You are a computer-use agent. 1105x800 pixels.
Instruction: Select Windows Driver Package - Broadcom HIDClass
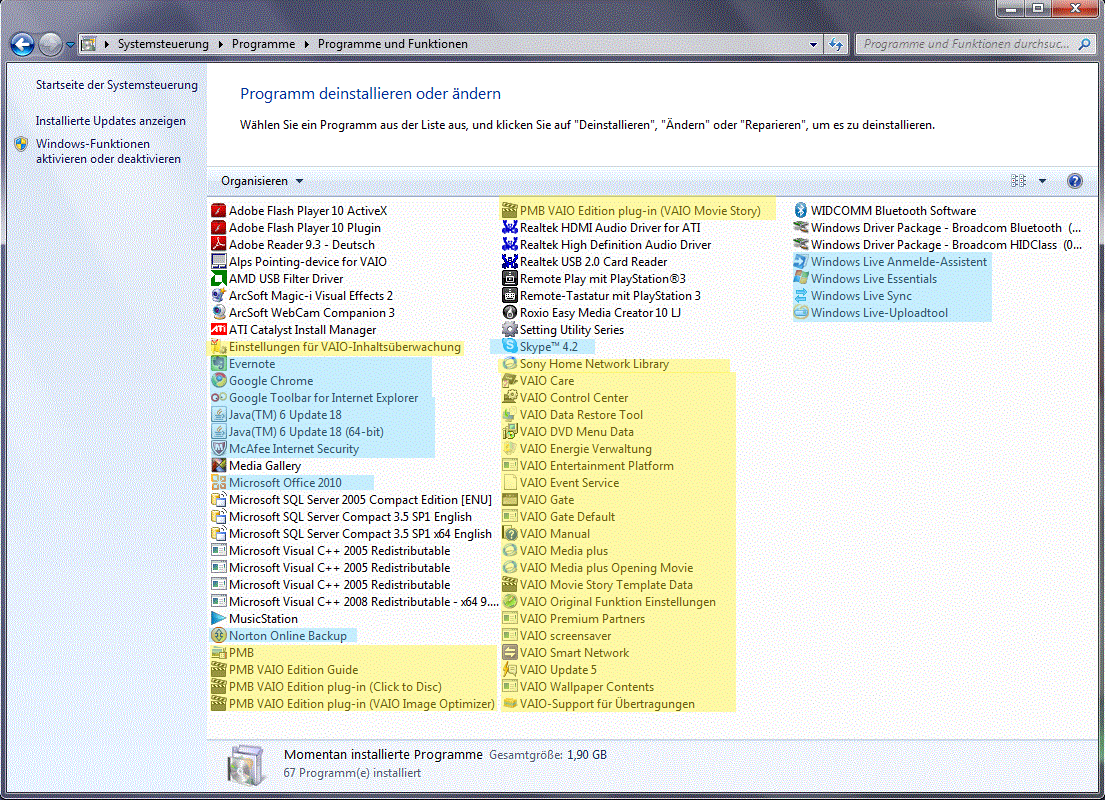[937, 245]
